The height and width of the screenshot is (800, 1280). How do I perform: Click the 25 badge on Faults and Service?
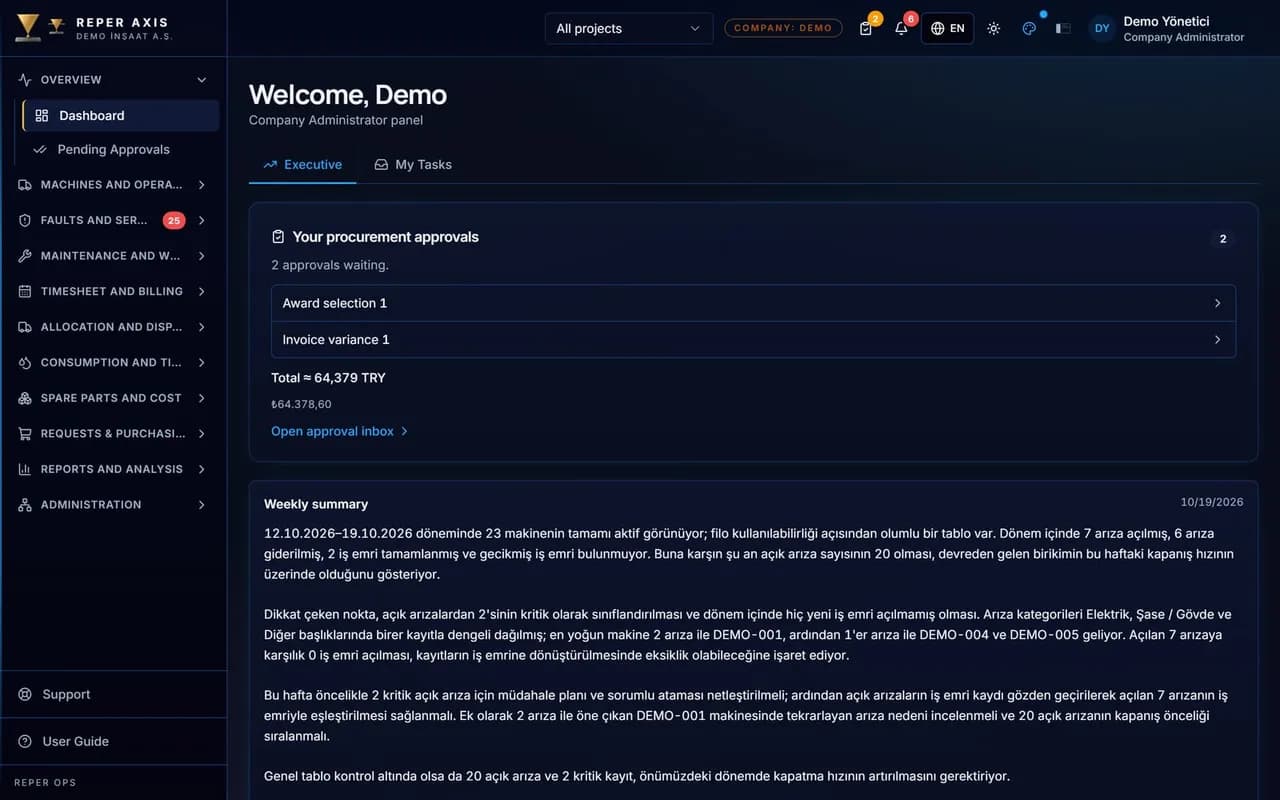click(174, 220)
